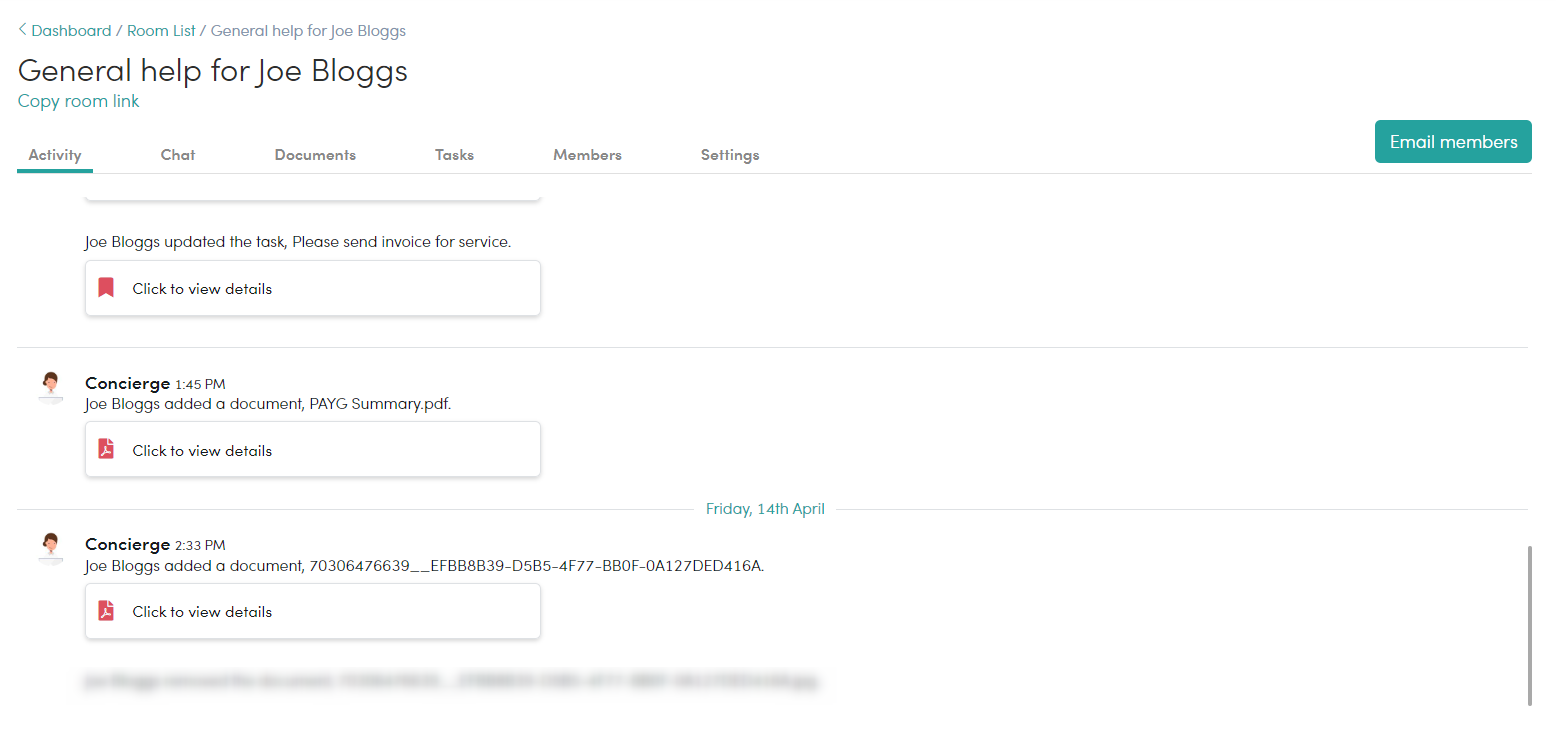Screen dimensions: 1556x751
Task: Select the Activity tab
Action: (55, 155)
